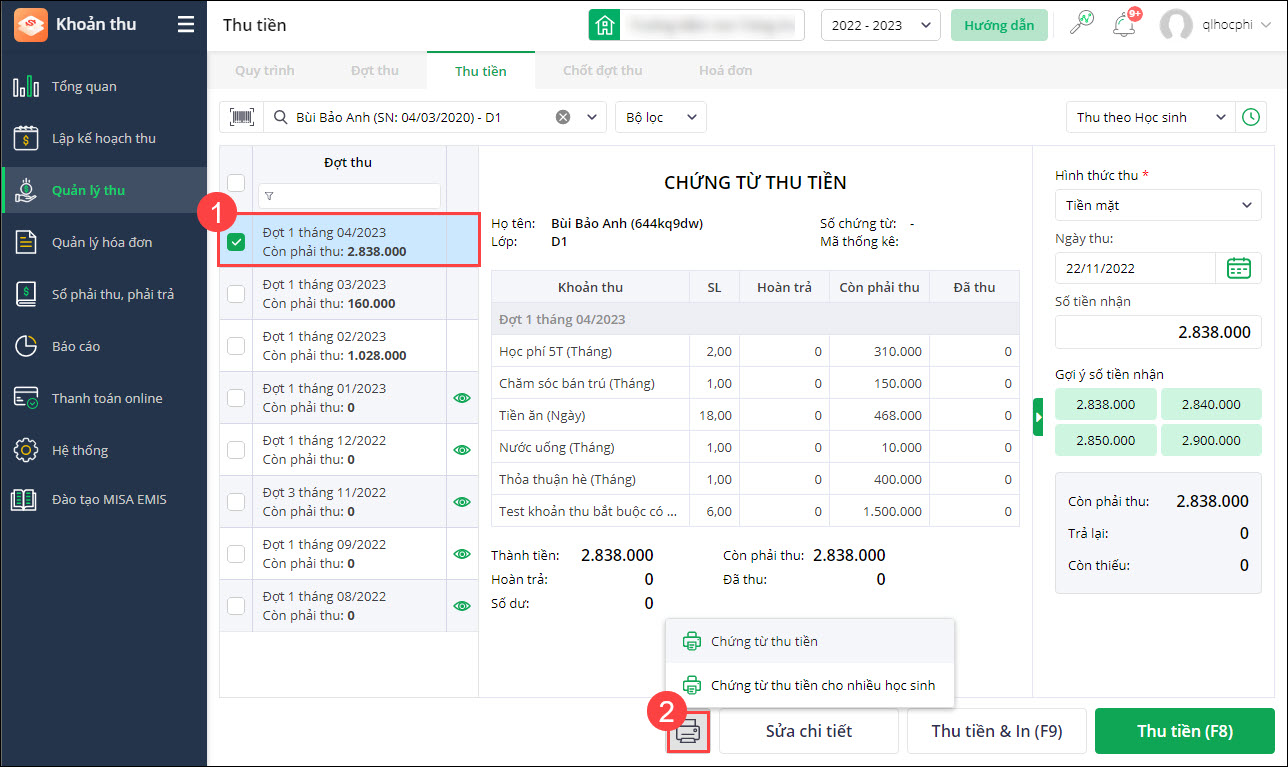
Task: Open Đào tạo MISA EMIS in sidebar
Action: 103,499
